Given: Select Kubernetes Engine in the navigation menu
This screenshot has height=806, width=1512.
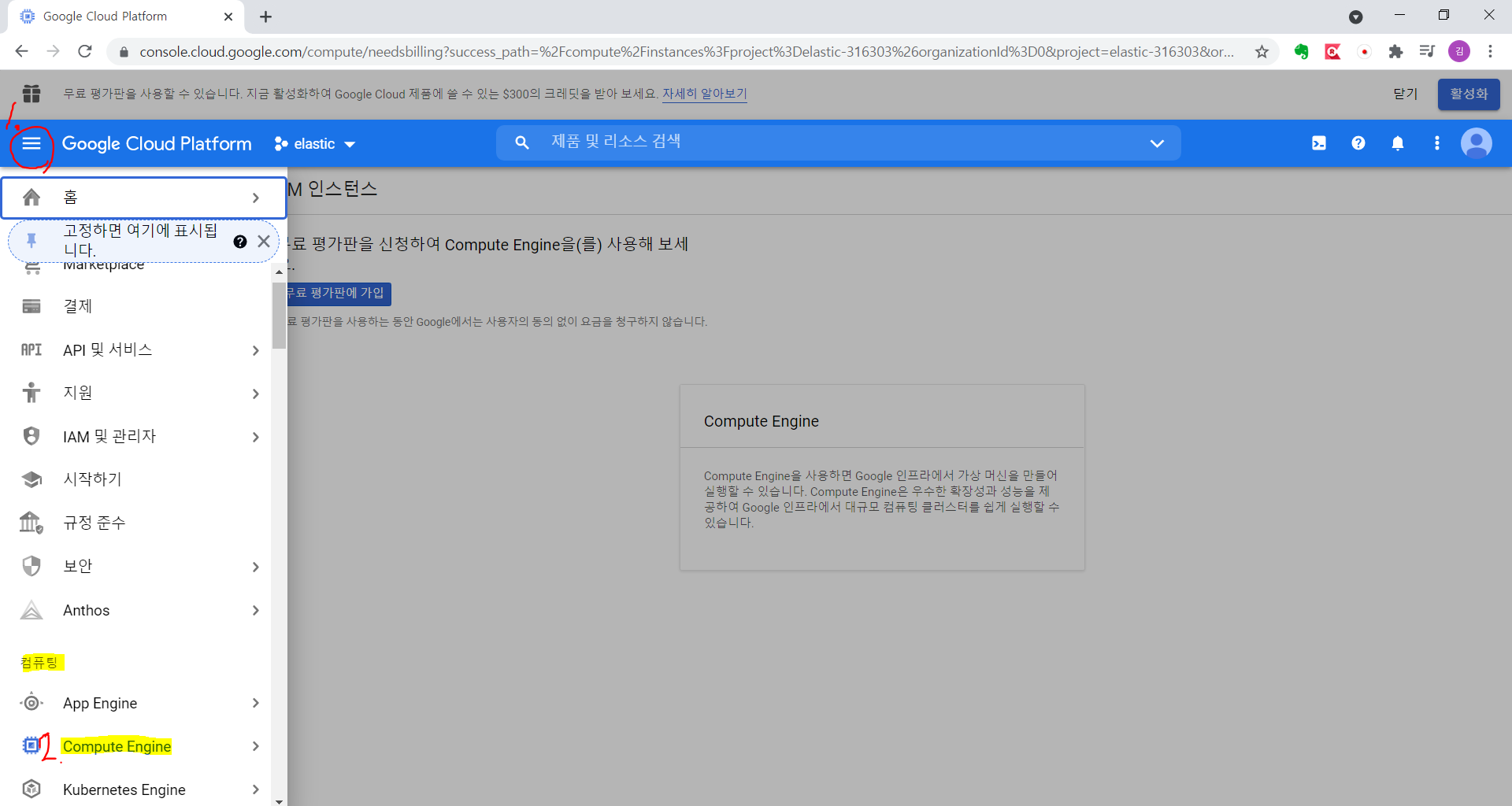Looking at the screenshot, I should pos(135,789).
